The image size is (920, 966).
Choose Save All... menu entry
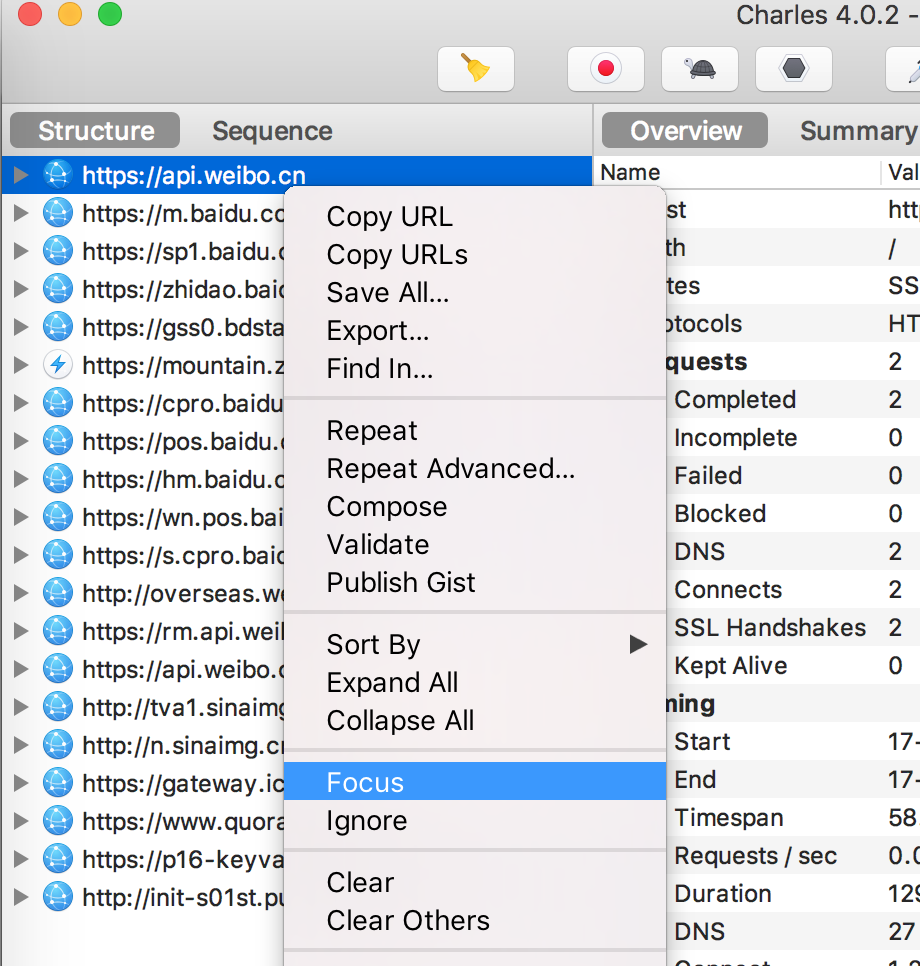coord(474,293)
